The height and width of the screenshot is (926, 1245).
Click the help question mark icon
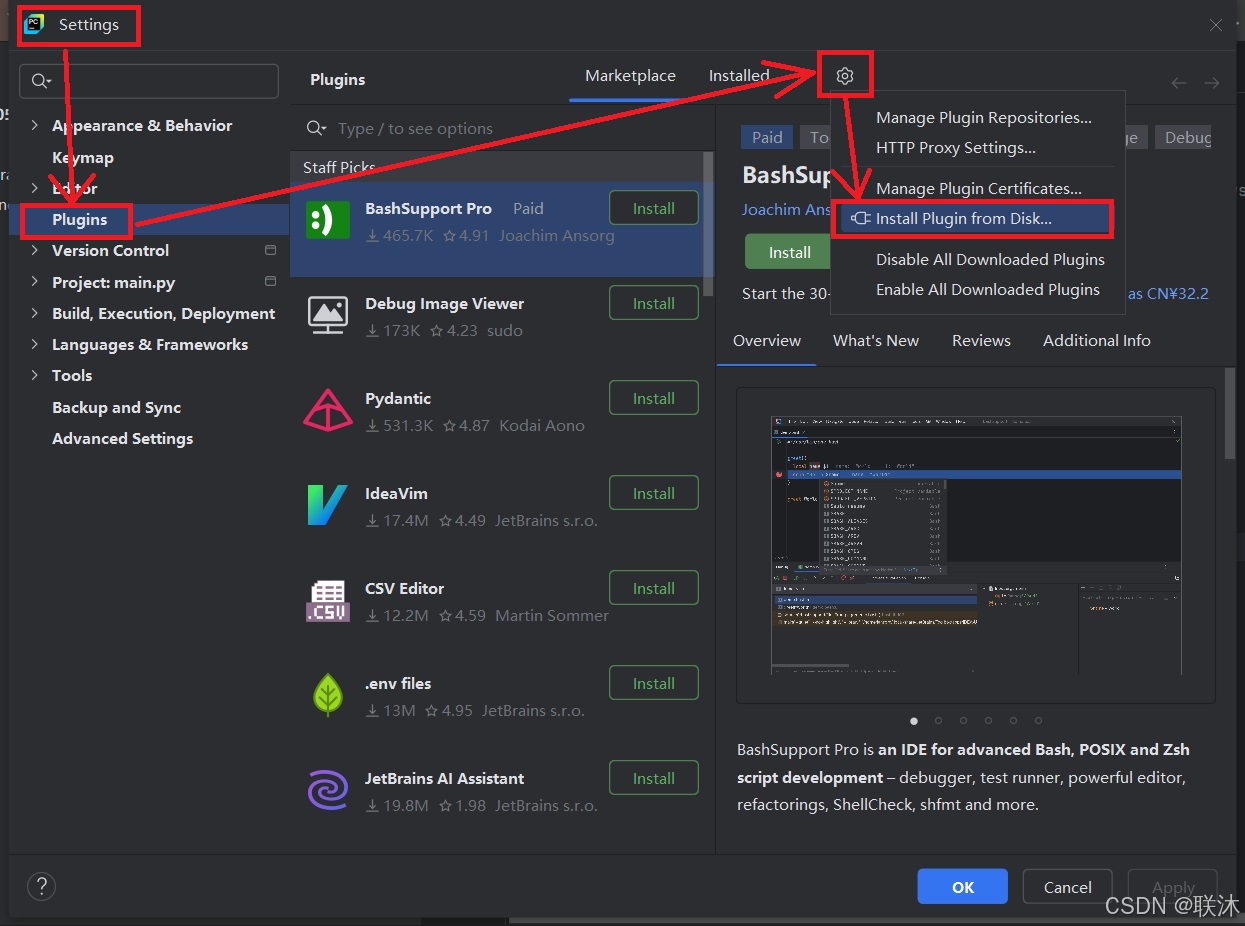pyautogui.click(x=41, y=886)
